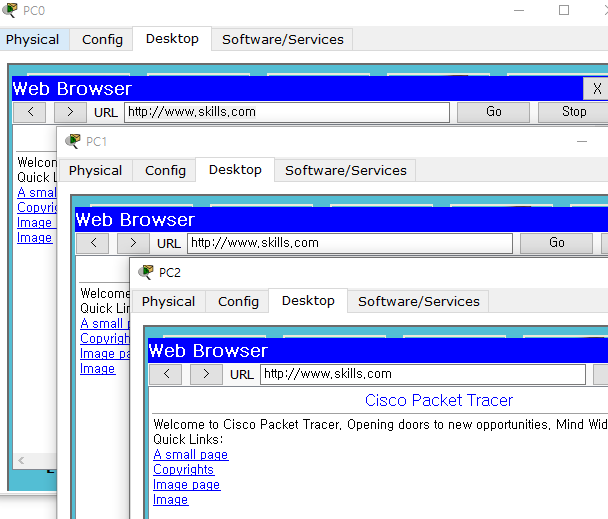Click Go button in PC0 browser
The height and width of the screenshot is (519, 608).
pyautogui.click(x=494, y=112)
